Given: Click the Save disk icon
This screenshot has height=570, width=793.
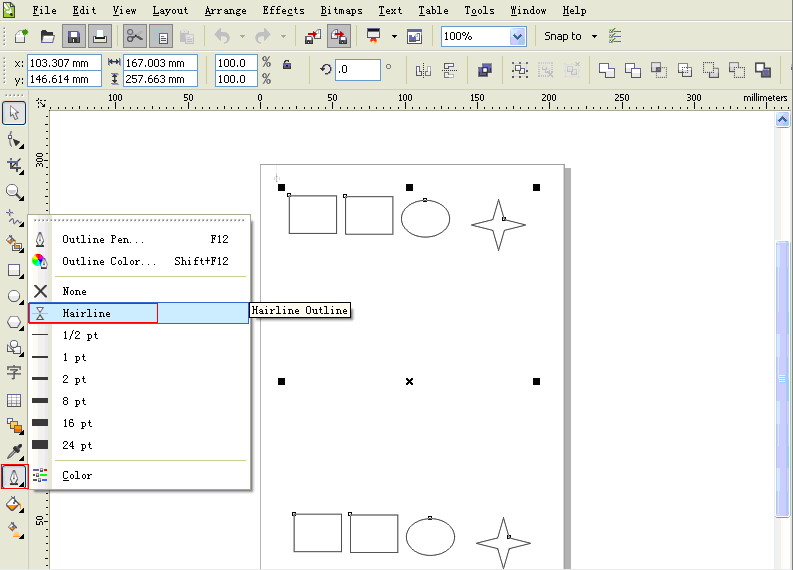Looking at the screenshot, I should coord(74,36).
